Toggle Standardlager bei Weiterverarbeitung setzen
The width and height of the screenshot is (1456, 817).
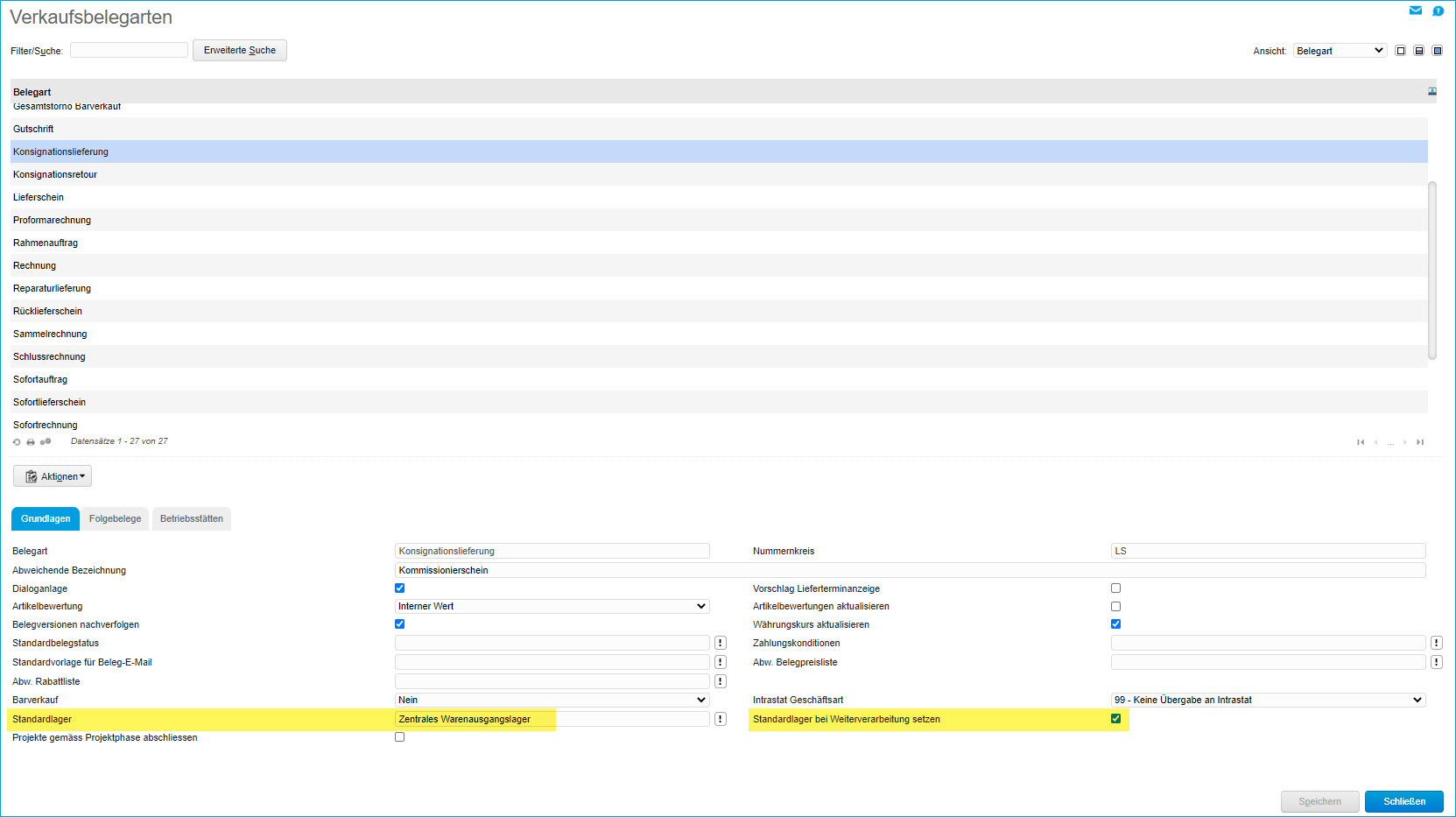[x=1115, y=719]
